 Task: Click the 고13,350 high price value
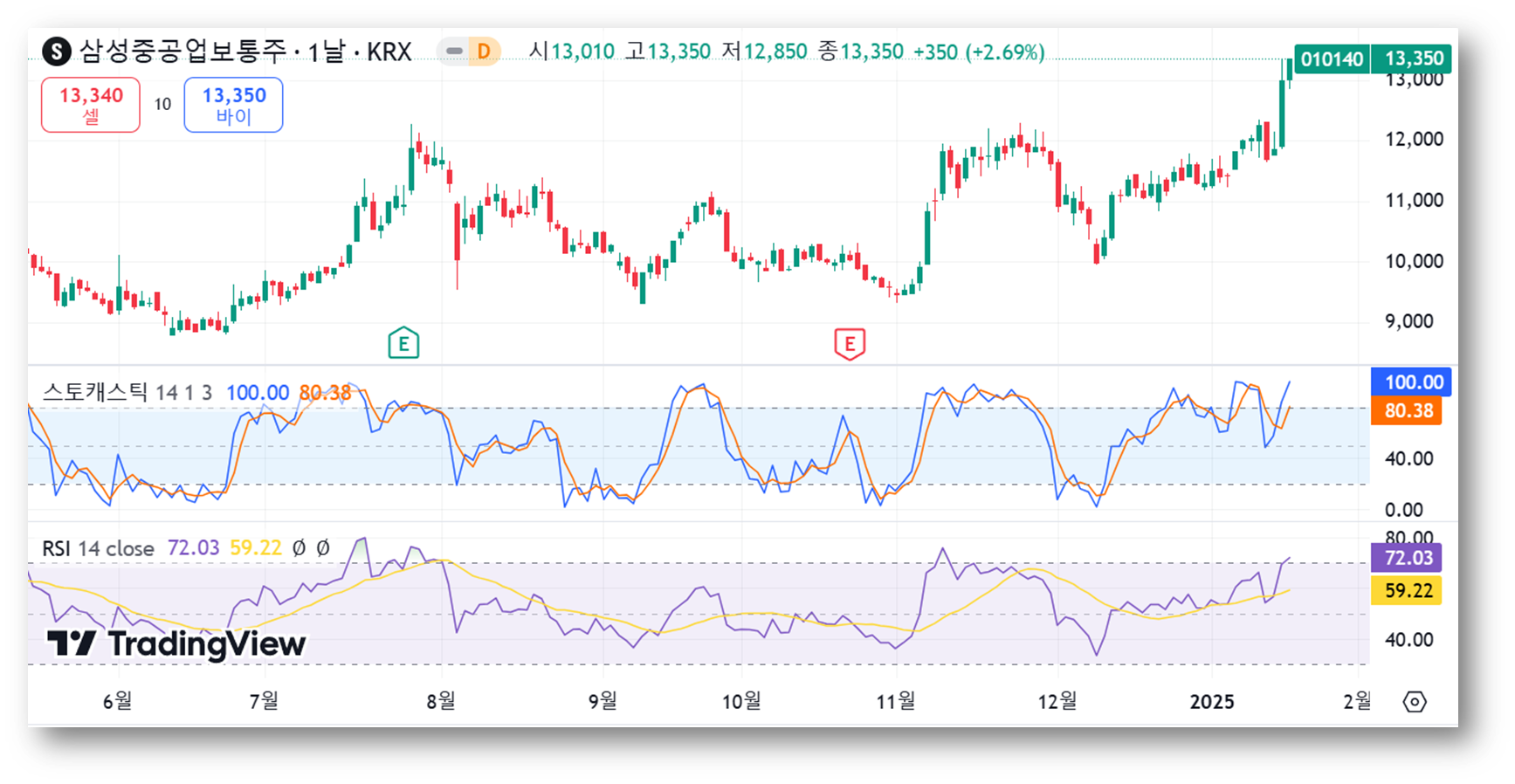pyautogui.click(x=668, y=52)
